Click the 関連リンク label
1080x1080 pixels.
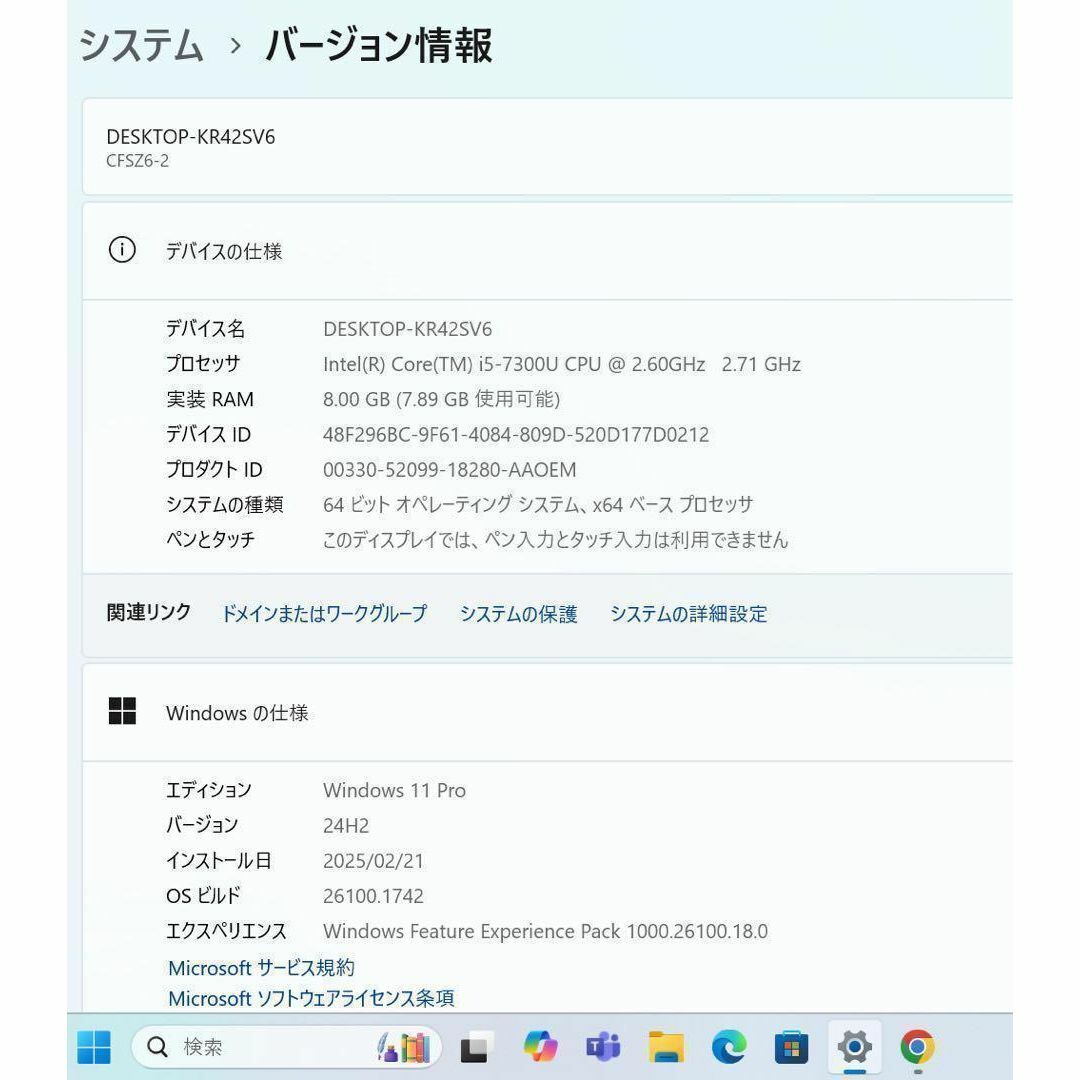(x=149, y=612)
